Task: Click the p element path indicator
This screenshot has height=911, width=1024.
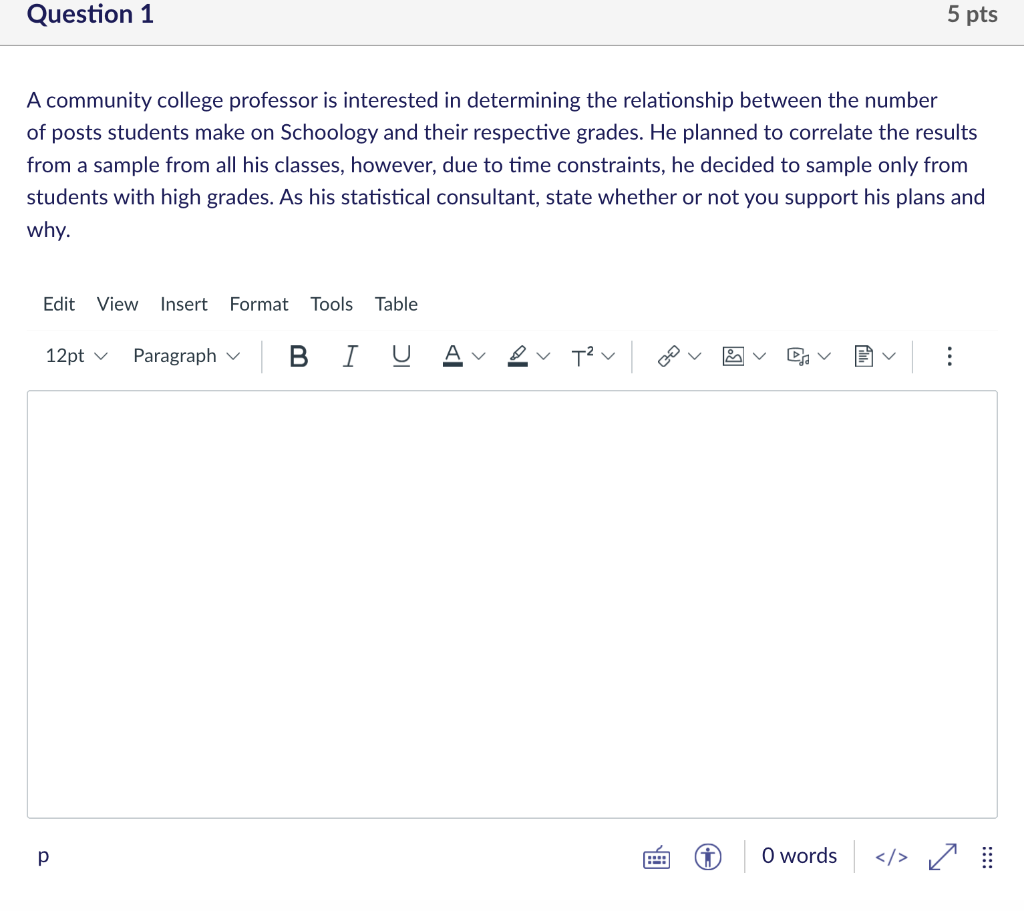Action: click(x=43, y=856)
